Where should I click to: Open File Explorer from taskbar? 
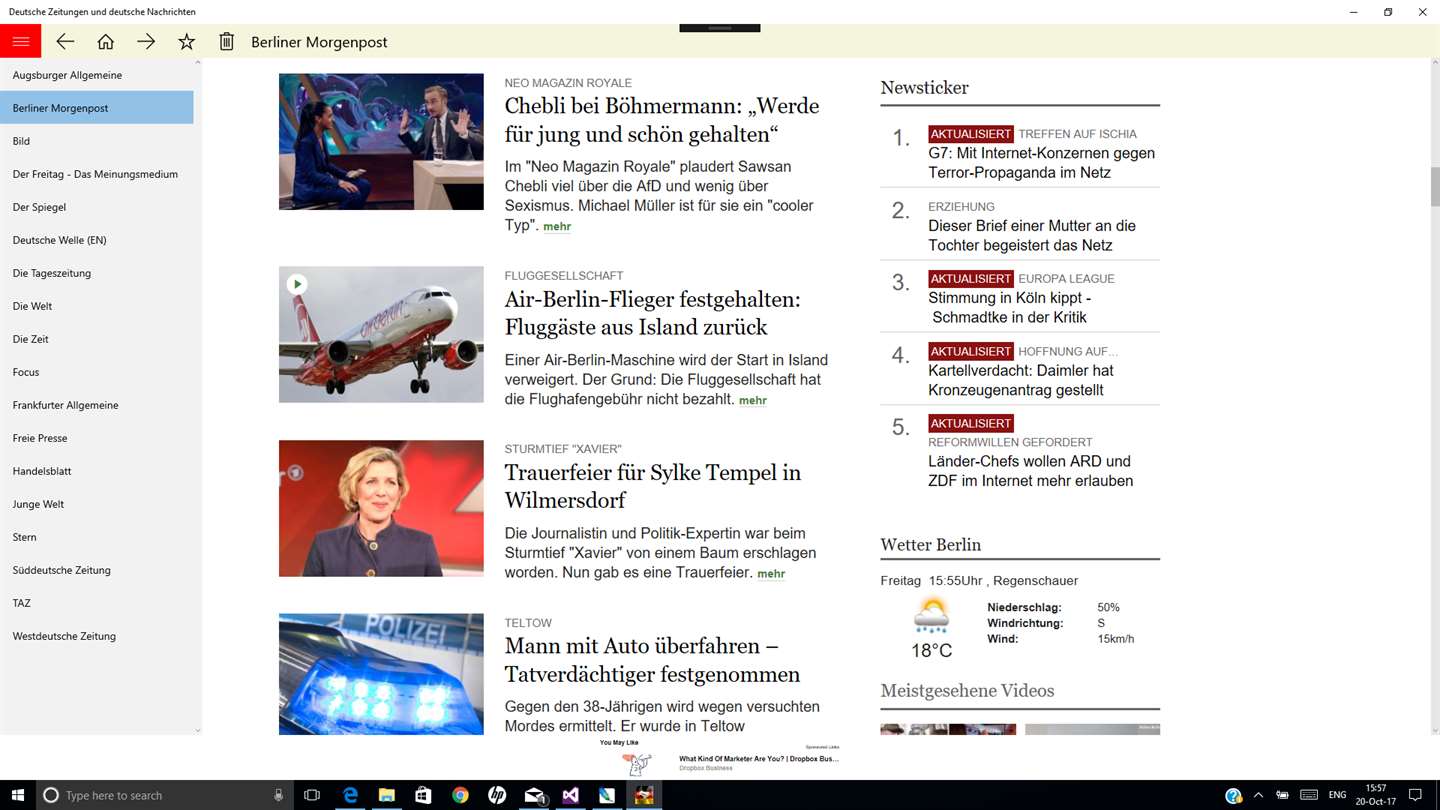tap(387, 795)
